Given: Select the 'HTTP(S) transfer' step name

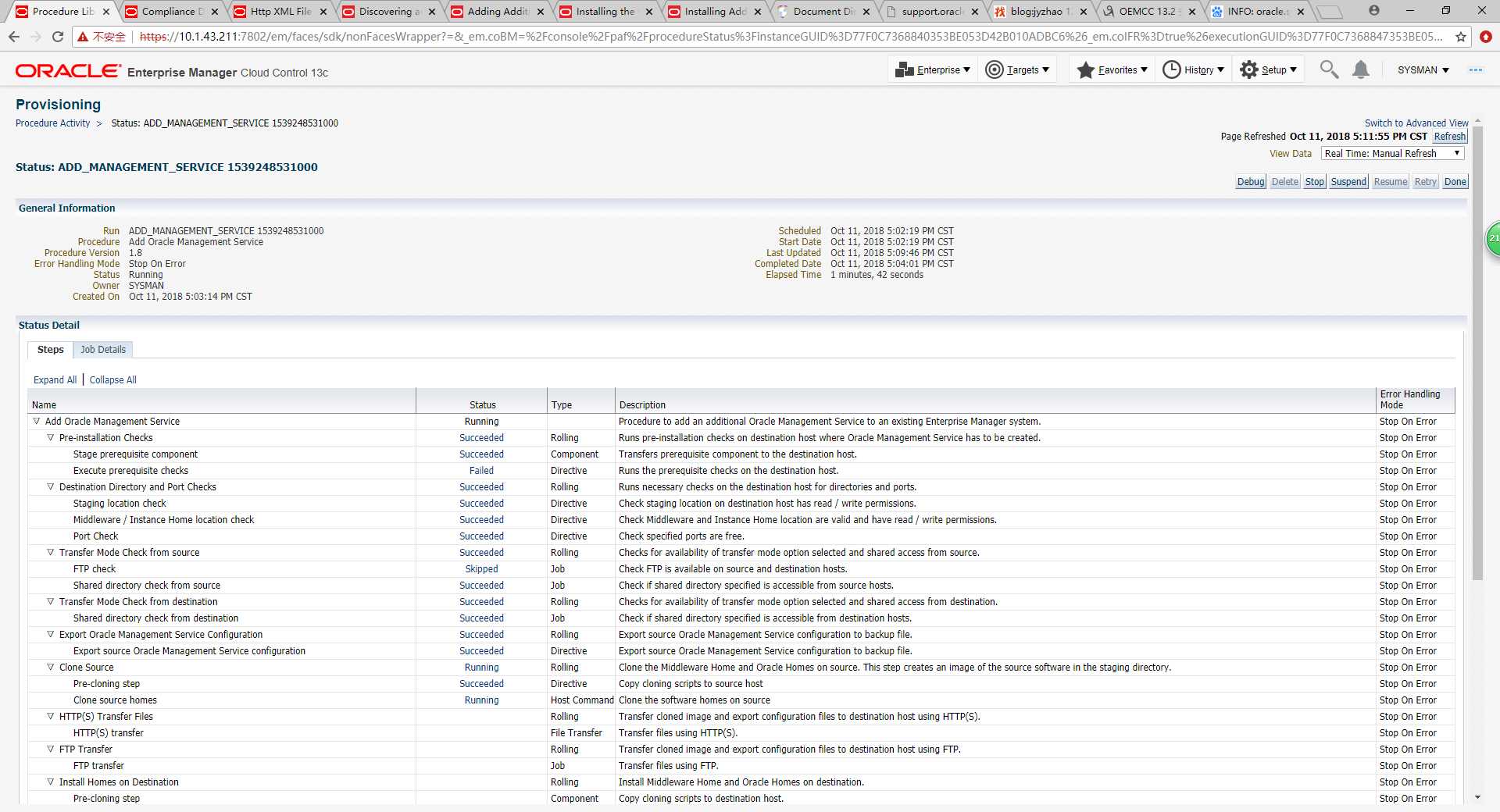Looking at the screenshot, I should tap(108, 733).
